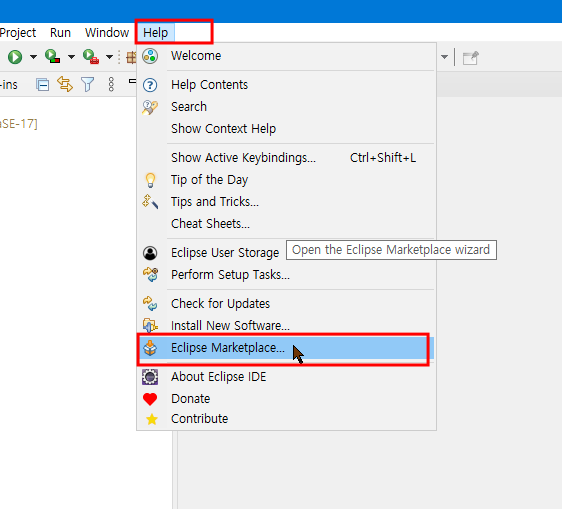Click the Install New Software icon
Screen dimensions: 562x509
pyautogui.click(x=150, y=325)
